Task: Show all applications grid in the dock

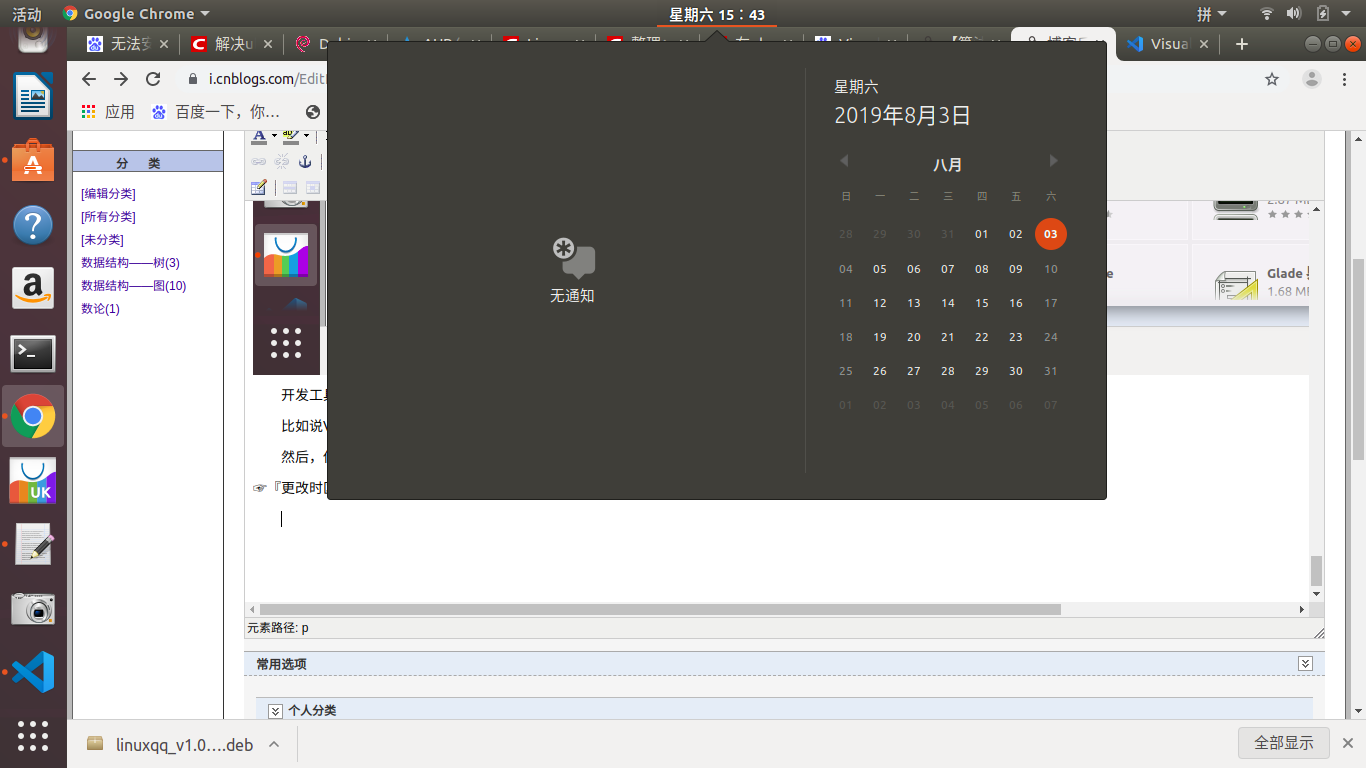Action: [33, 736]
